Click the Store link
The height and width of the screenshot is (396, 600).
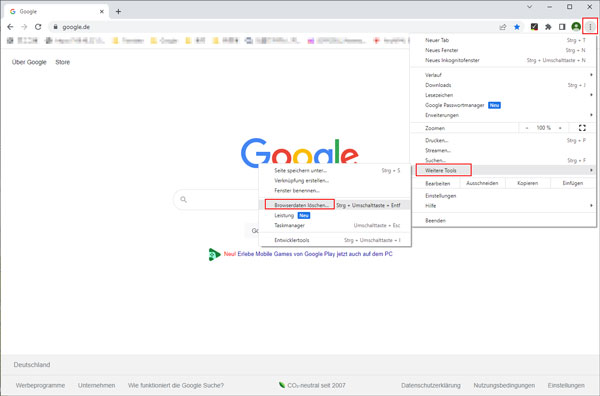tap(63, 62)
